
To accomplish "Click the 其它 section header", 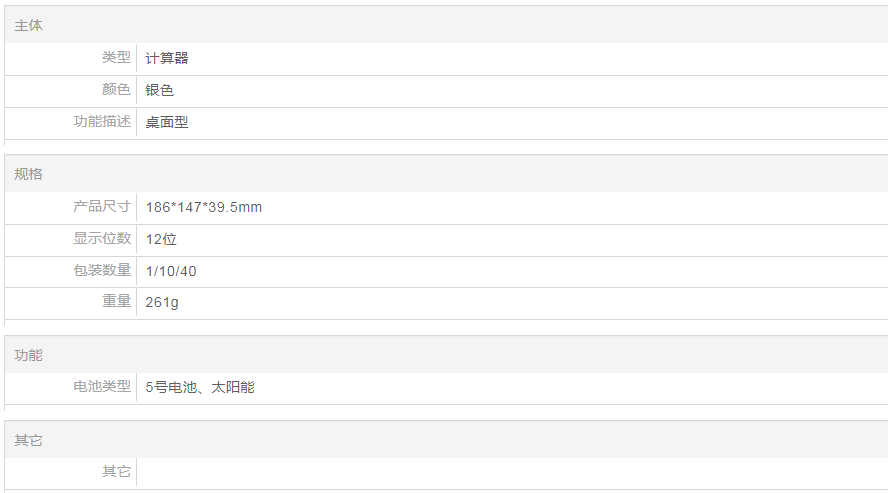I will 28,440.
